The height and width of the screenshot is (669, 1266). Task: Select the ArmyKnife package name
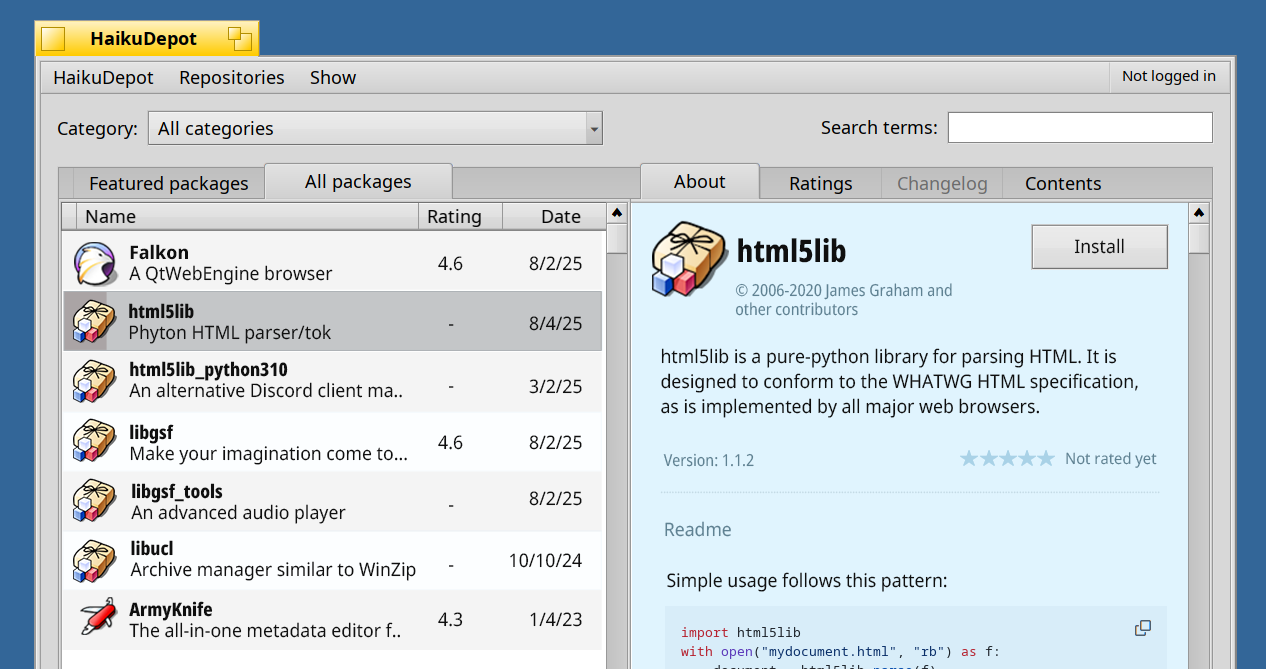click(171, 610)
